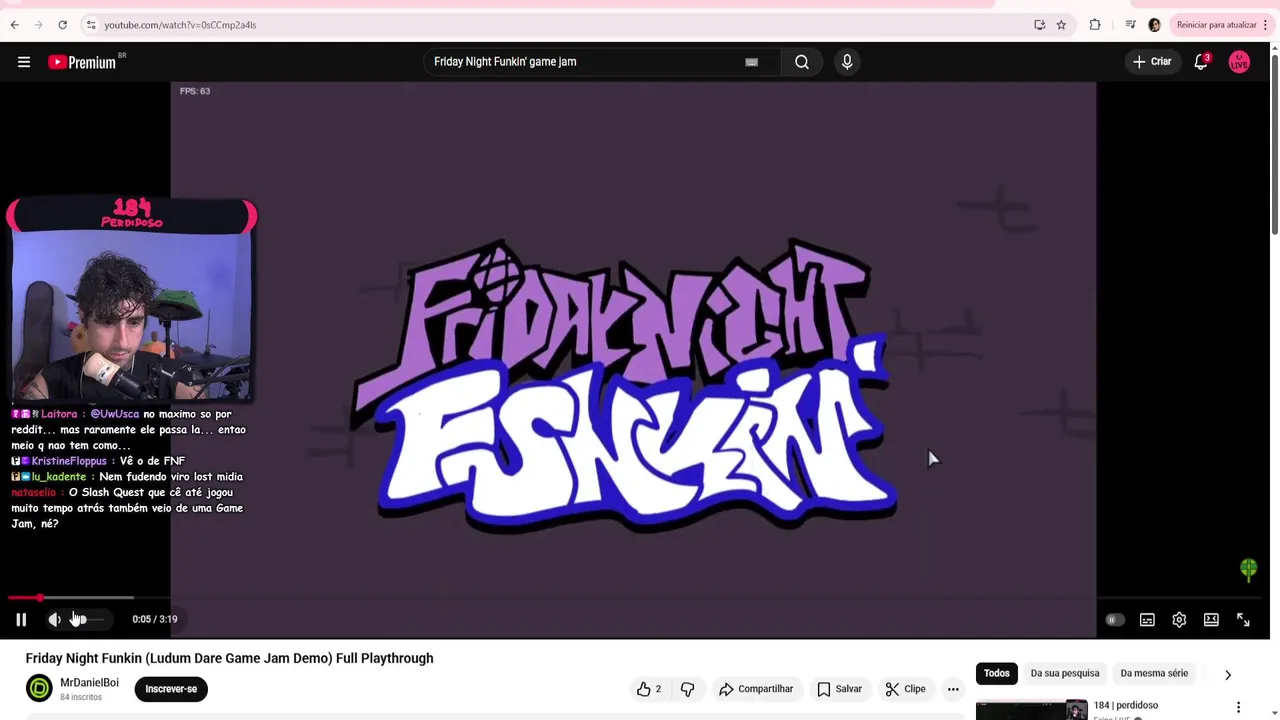The image size is (1280, 720).
Task: Install app icon in the address bar
Action: point(1039,25)
